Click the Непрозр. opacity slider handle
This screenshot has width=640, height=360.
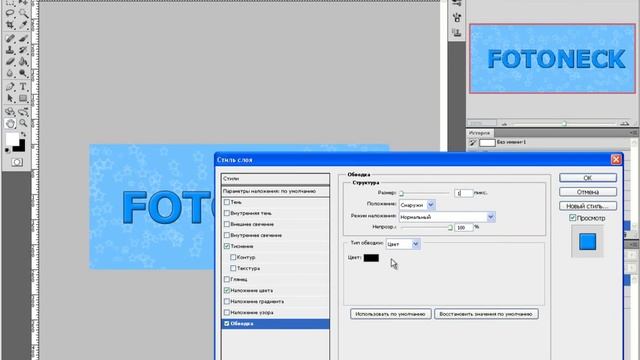pyautogui.click(x=450, y=228)
